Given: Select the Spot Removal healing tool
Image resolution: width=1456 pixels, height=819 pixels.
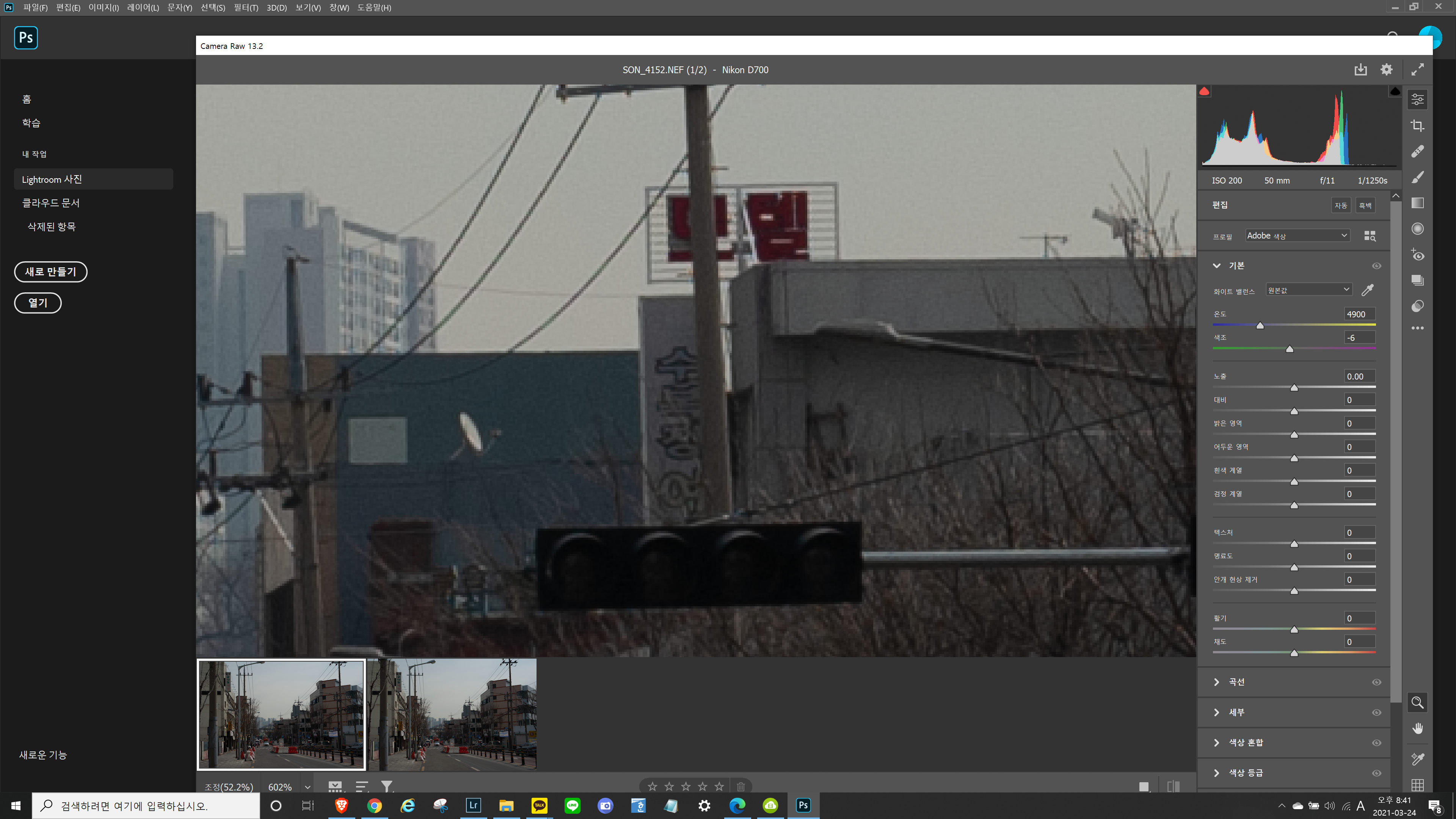Looking at the screenshot, I should [x=1417, y=152].
